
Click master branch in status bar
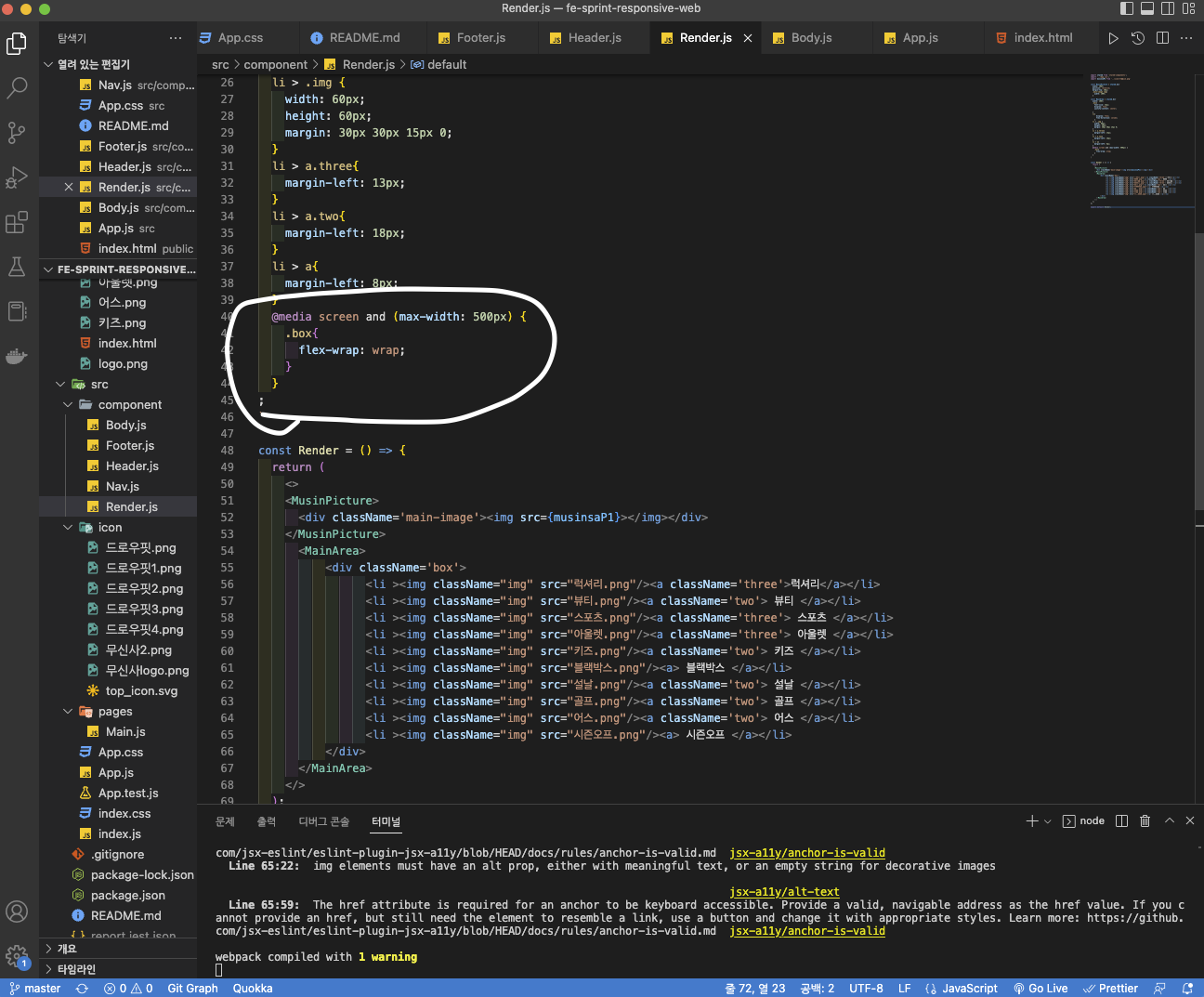[35, 989]
